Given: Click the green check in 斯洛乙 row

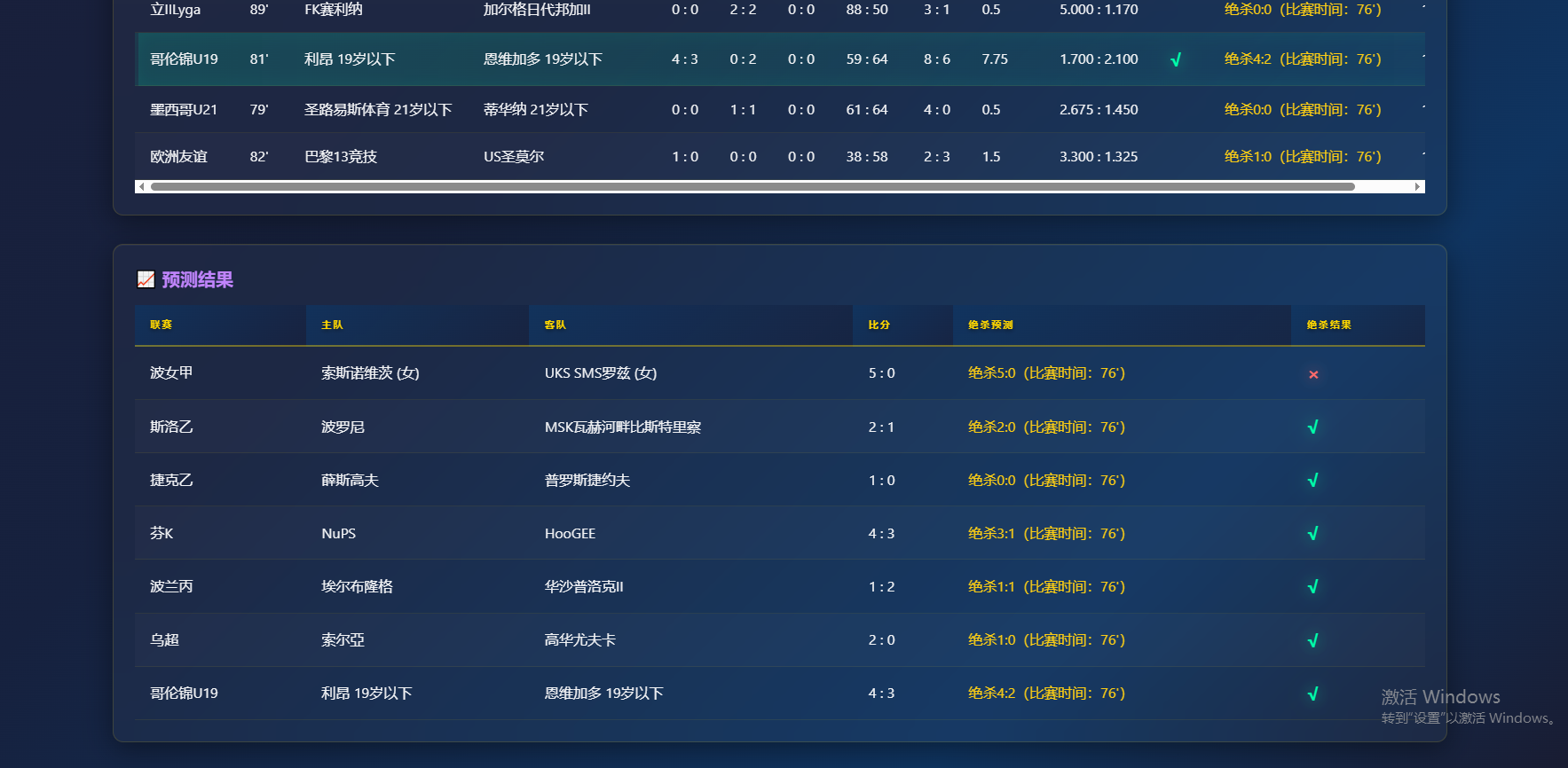Looking at the screenshot, I should tap(1313, 427).
